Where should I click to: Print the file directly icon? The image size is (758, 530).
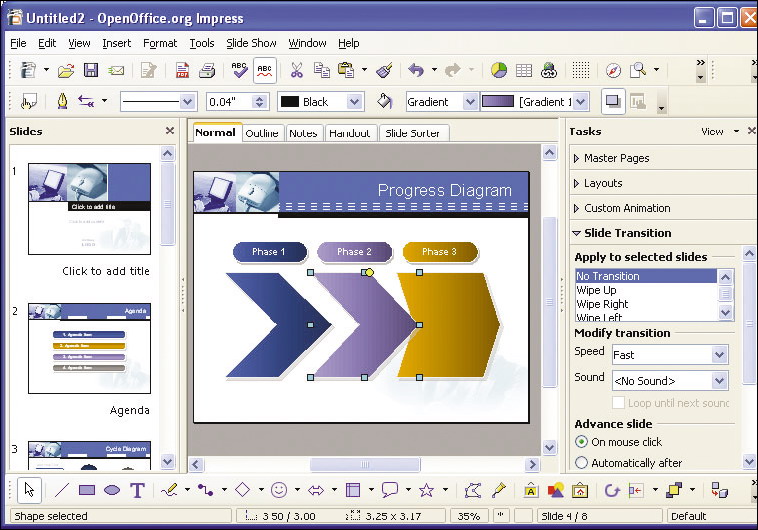pos(207,71)
